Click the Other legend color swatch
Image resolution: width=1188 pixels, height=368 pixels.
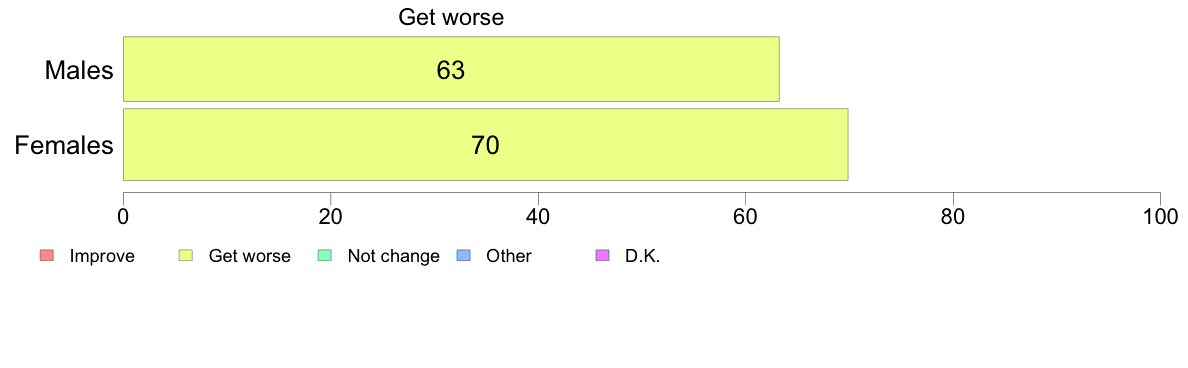pos(463,256)
